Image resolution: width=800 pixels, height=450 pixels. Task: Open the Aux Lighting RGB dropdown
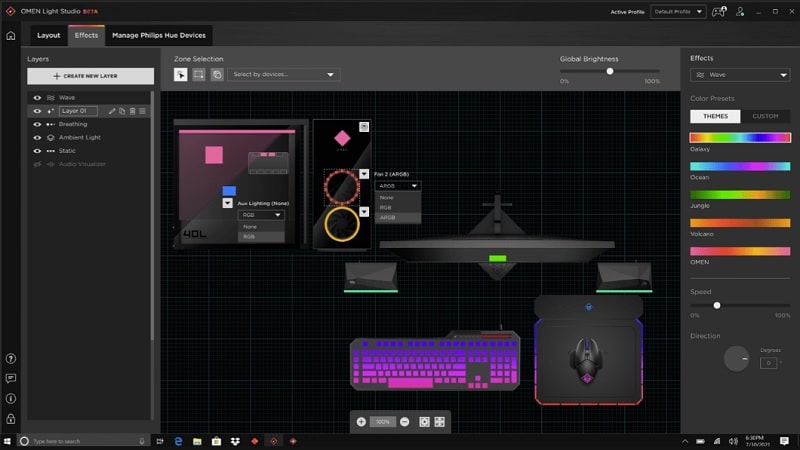261,215
